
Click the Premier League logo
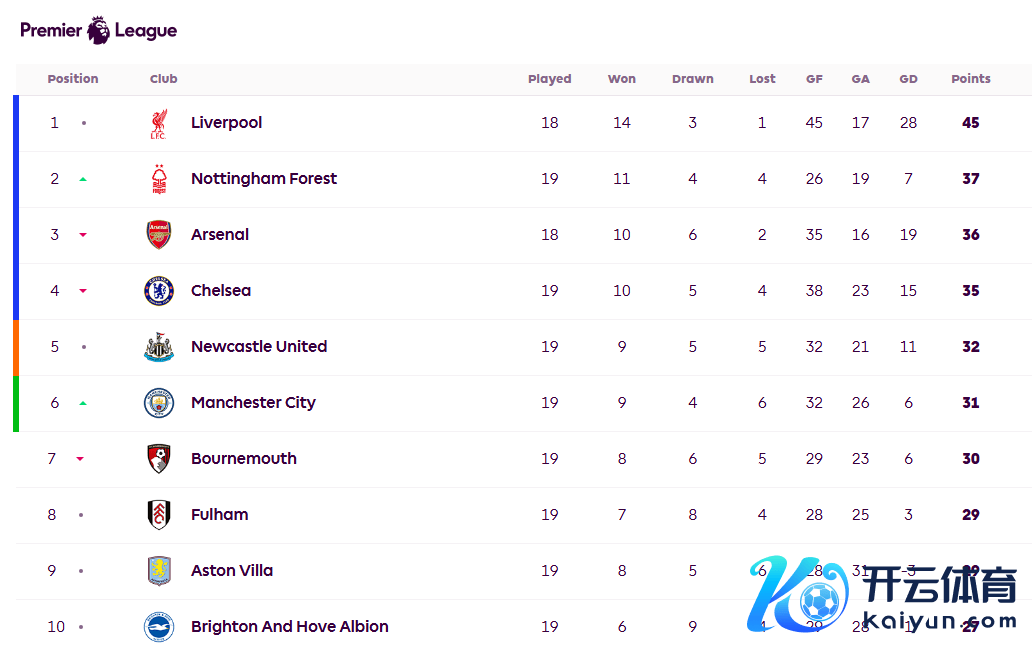click(x=98, y=30)
